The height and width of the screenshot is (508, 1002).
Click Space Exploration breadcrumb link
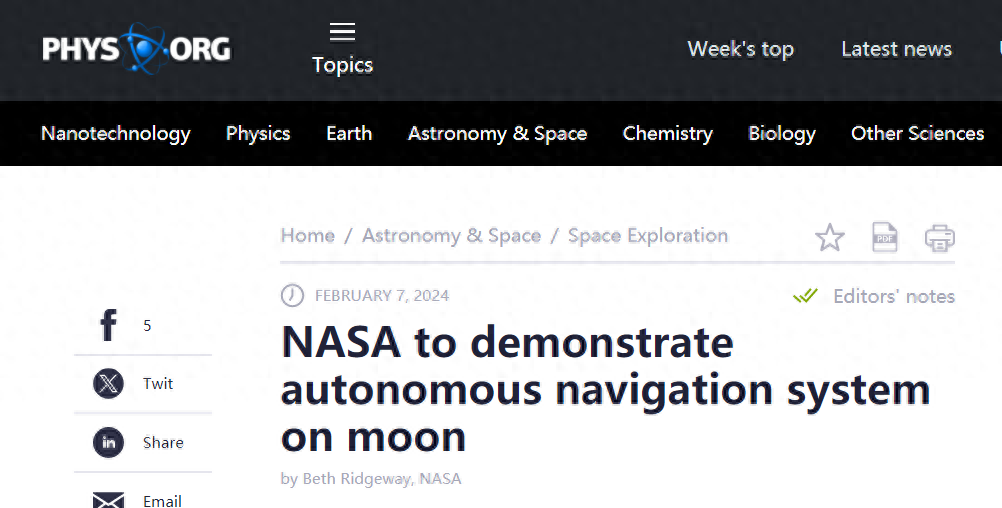(x=647, y=236)
